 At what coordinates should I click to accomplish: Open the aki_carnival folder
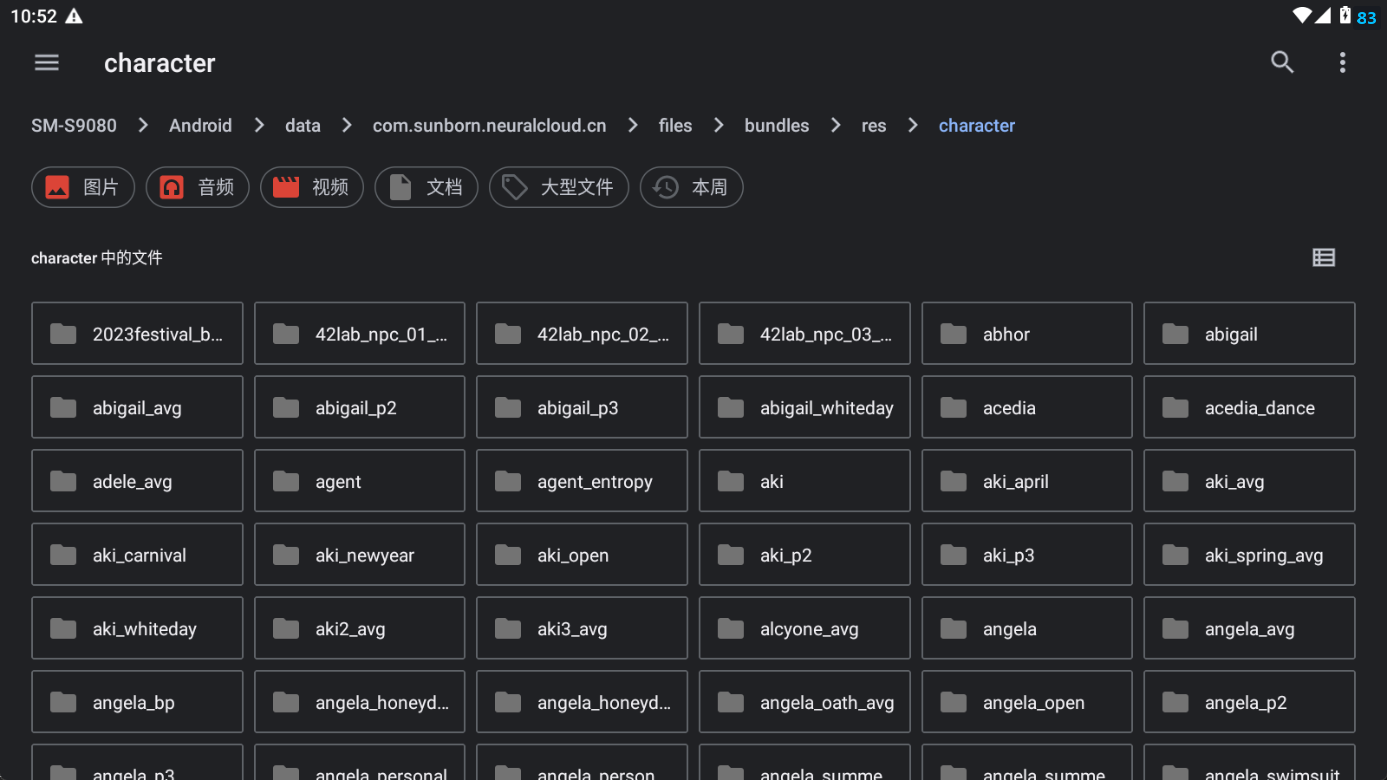137,555
